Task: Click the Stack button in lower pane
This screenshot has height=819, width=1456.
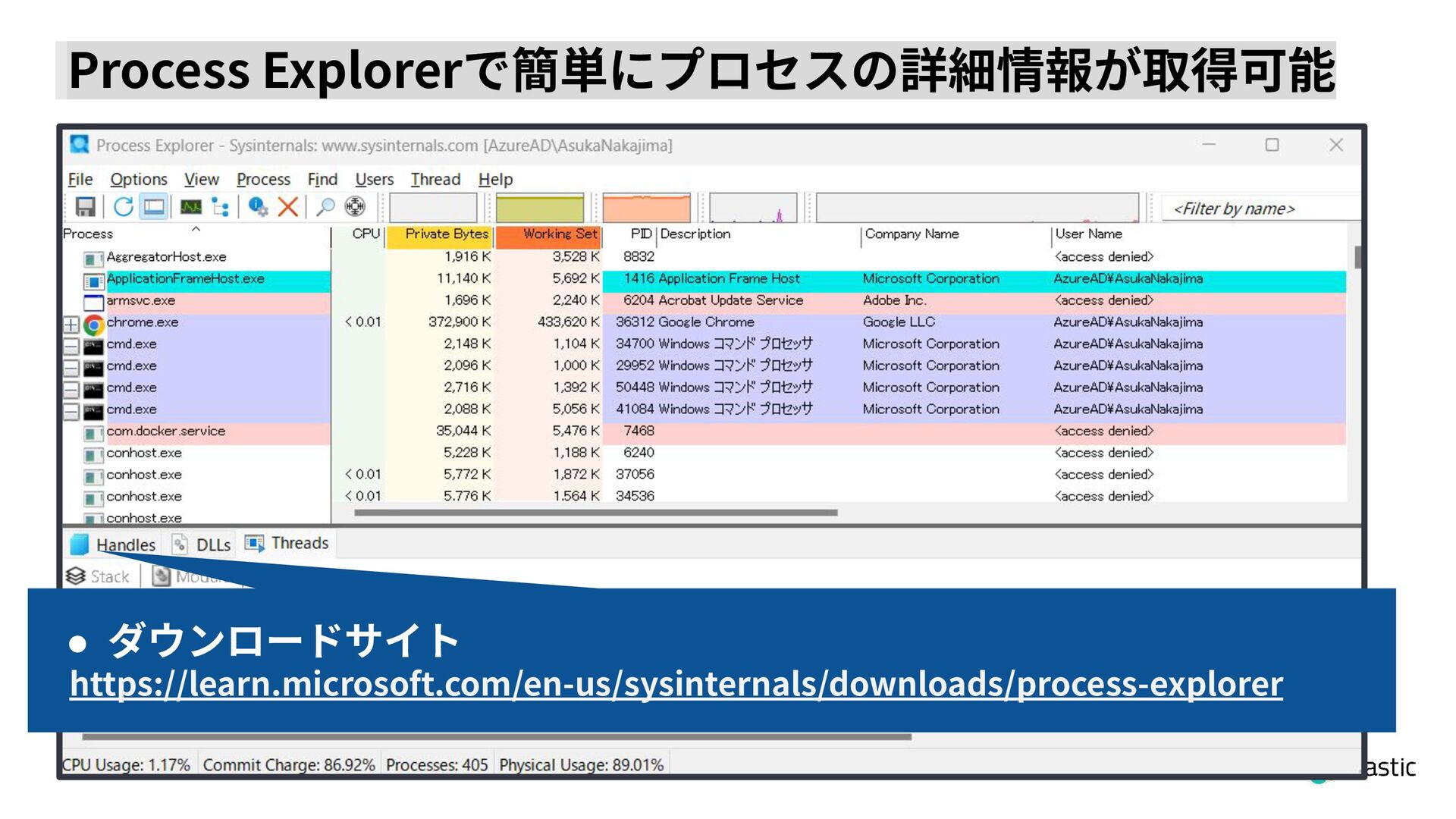Action: 99,576
